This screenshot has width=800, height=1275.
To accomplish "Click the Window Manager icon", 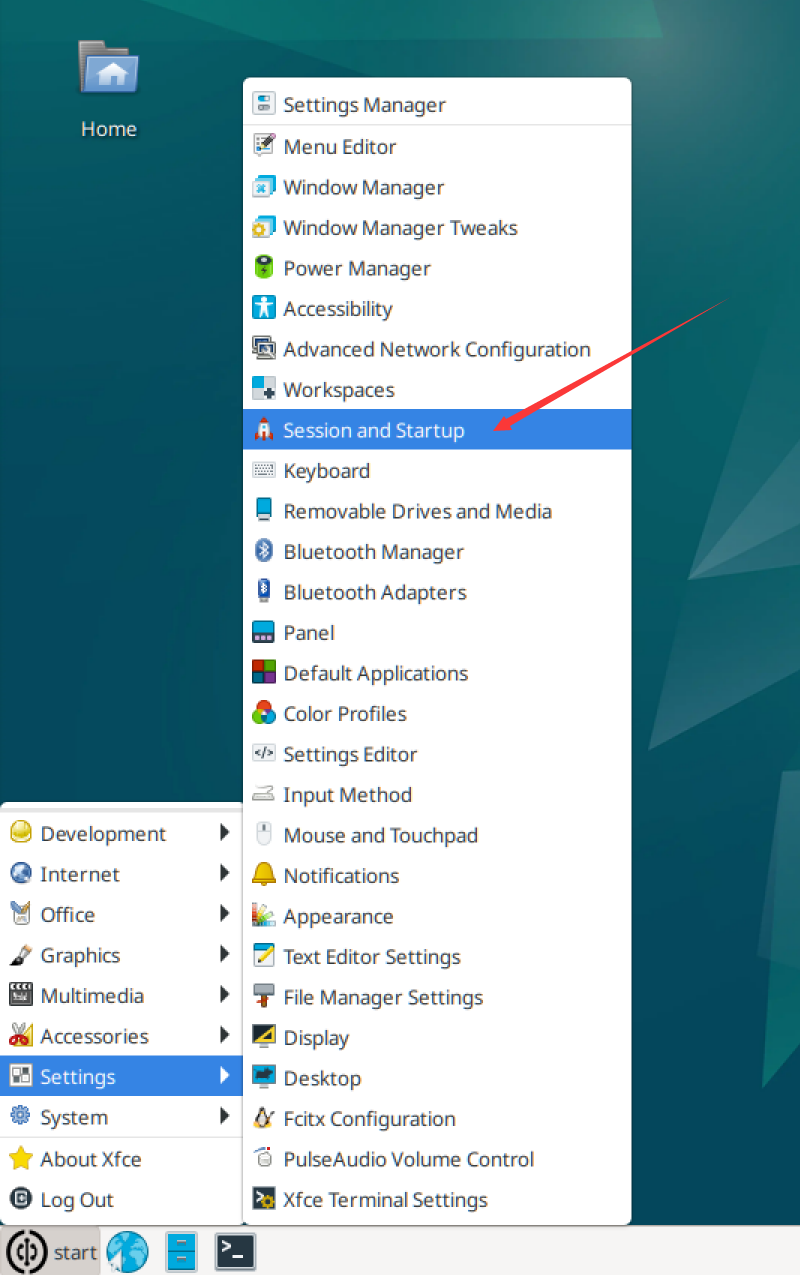I will point(264,187).
